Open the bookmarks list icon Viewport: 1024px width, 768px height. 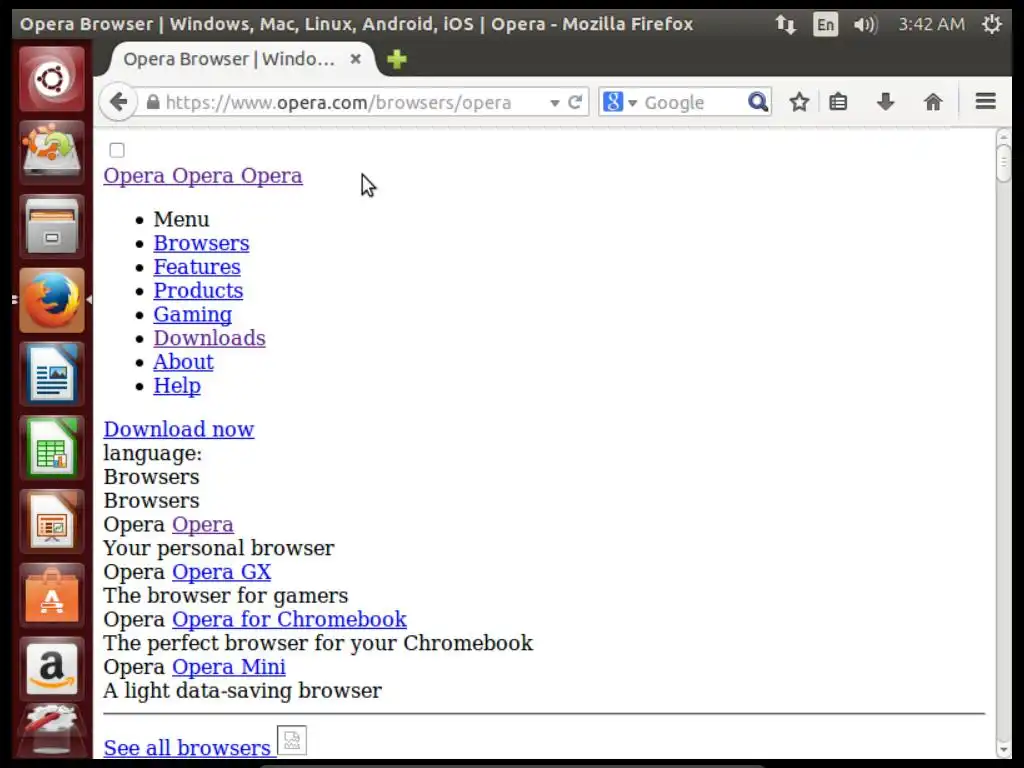pyautogui.click(x=839, y=102)
